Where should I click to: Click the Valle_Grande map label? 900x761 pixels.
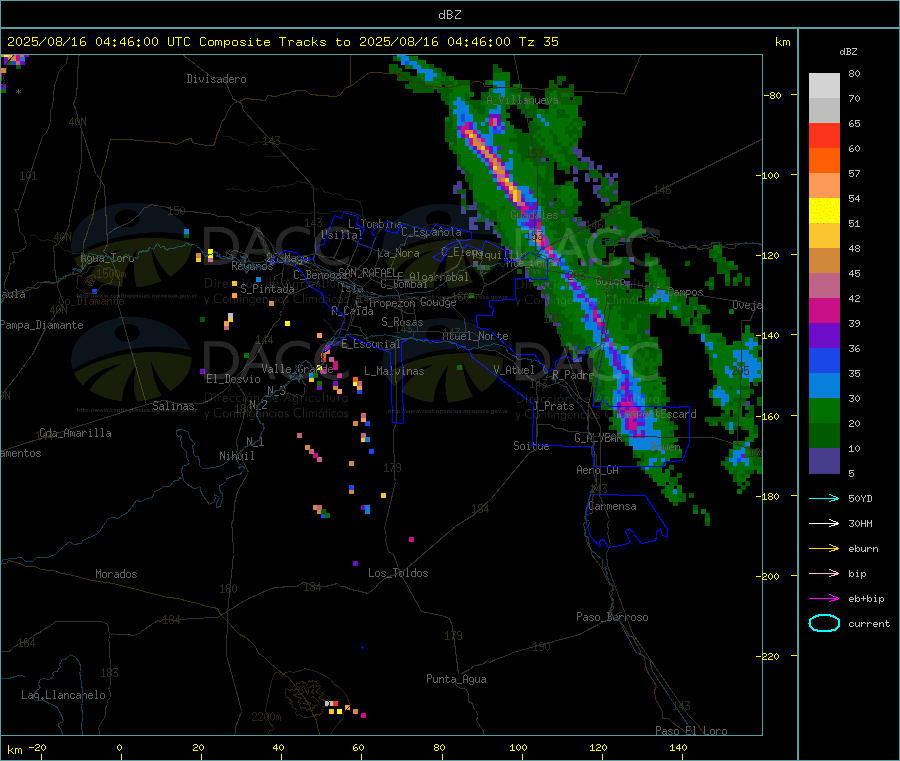point(297,368)
